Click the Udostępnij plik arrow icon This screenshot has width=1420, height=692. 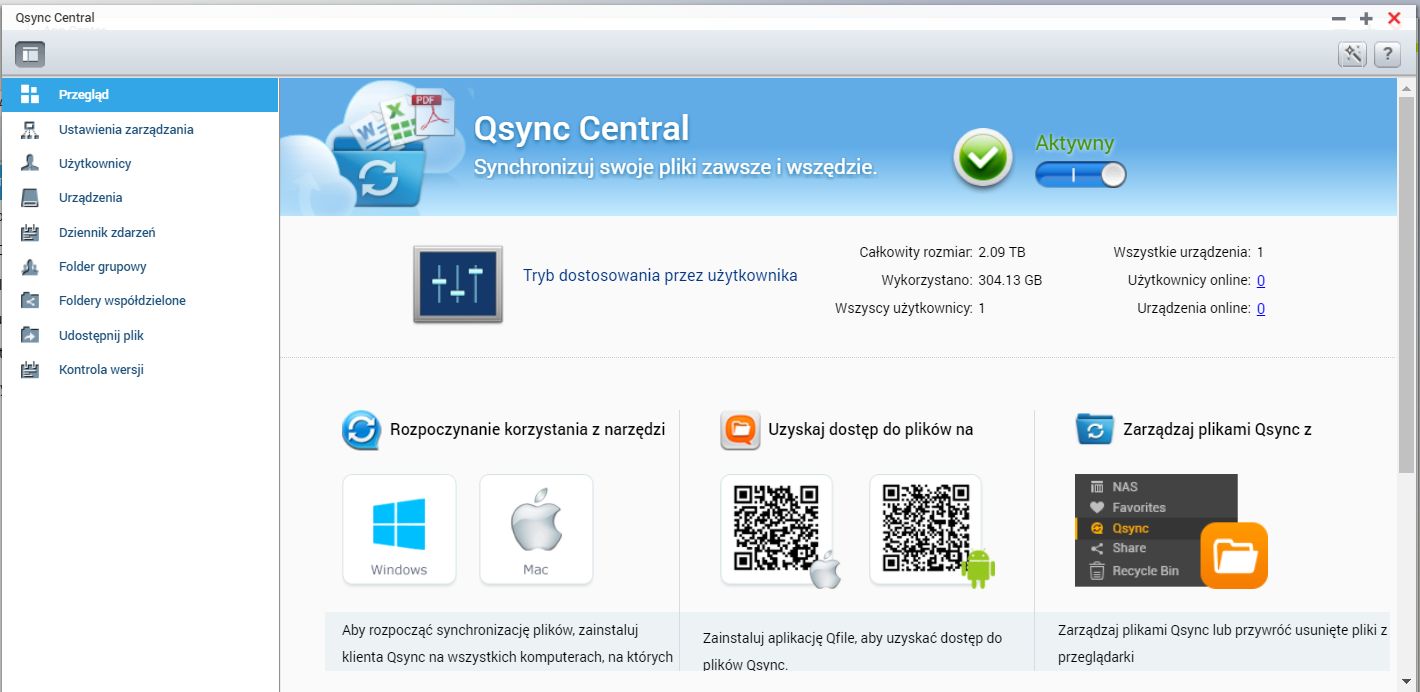tap(30, 336)
